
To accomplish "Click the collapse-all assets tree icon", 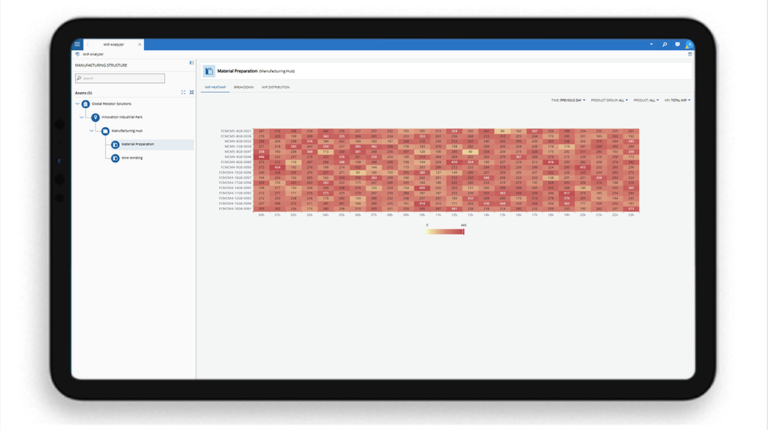I will click(191, 92).
